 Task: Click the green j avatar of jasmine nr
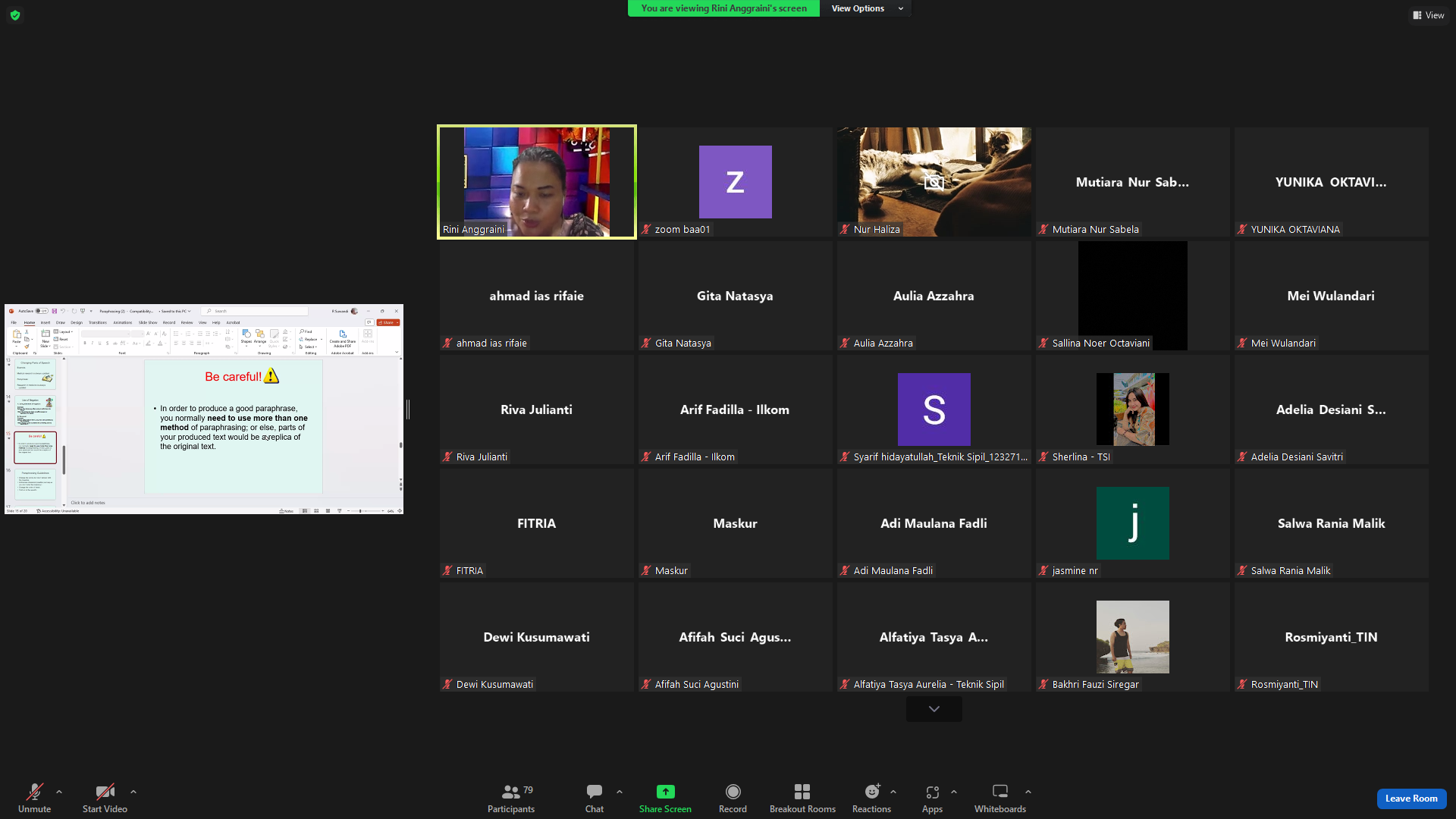coord(1132,523)
